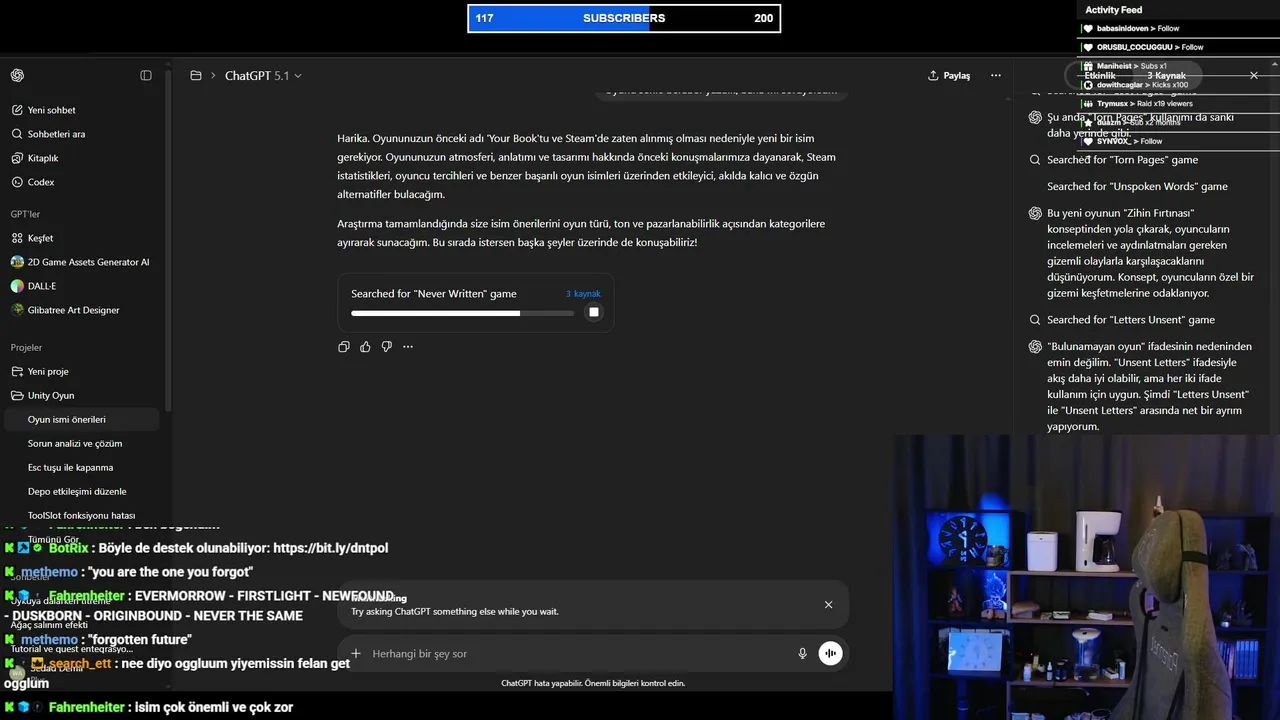Open the ChatGPT 5.1 model dropdown
Viewport: 1280px width, 720px height.
pos(263,76)
